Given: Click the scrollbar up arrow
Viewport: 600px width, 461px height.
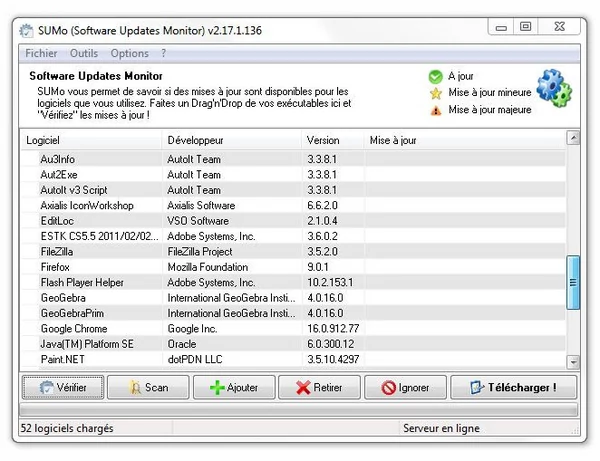Looking at the screenshot, I should (x=573, y=138).
